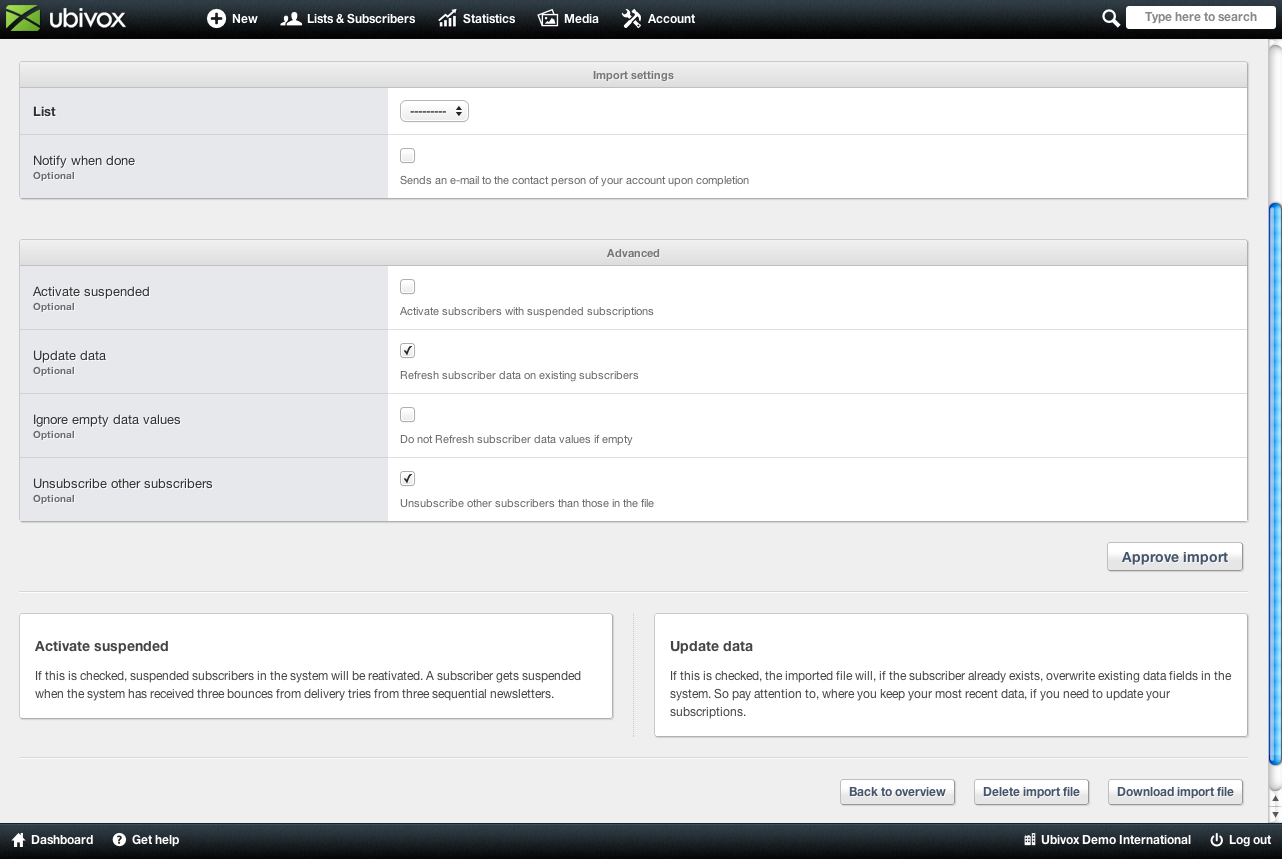1282x859 pixels.
Task: Open the List selection dropdown
Action: [434, 111]
